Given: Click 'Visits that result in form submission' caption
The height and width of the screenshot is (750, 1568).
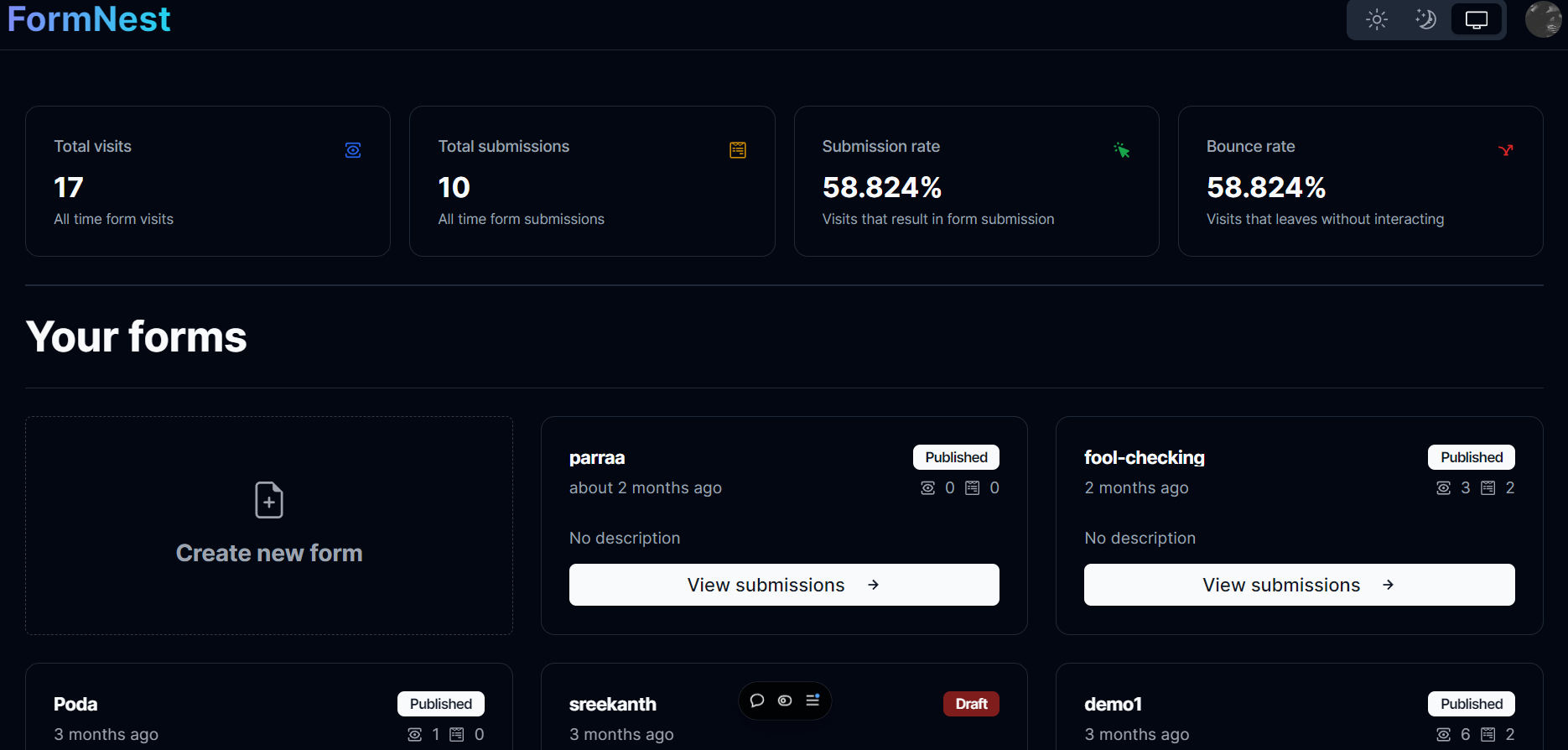Looking at the screenshot, I should point(938,219).
